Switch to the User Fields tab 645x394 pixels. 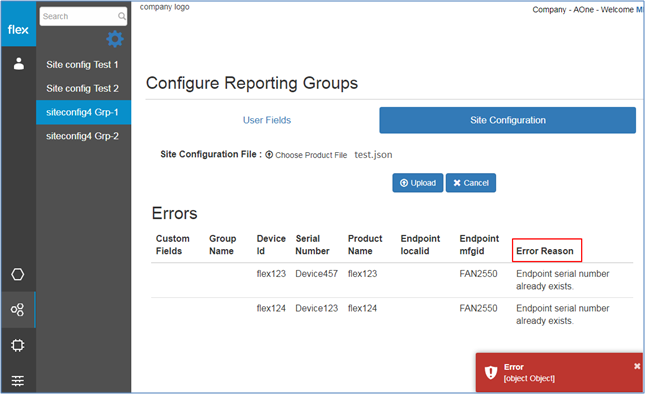point(267,120)
